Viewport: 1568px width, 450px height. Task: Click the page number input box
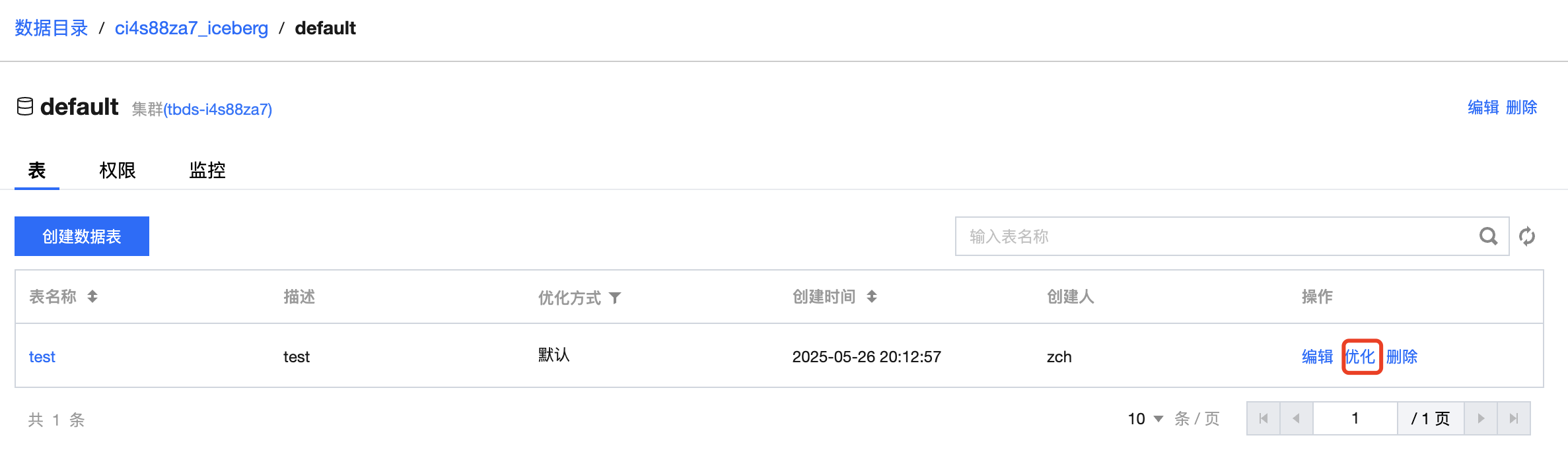(x=1355, y=418)
